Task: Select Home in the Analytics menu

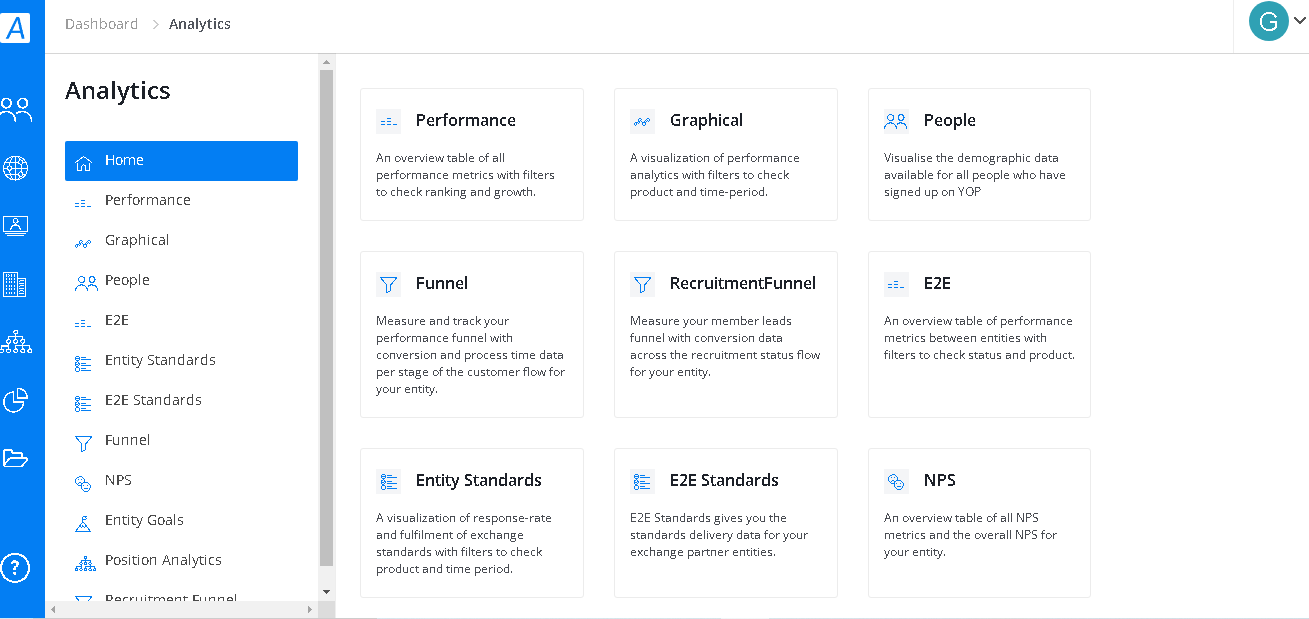Action: tap(181, 161)
